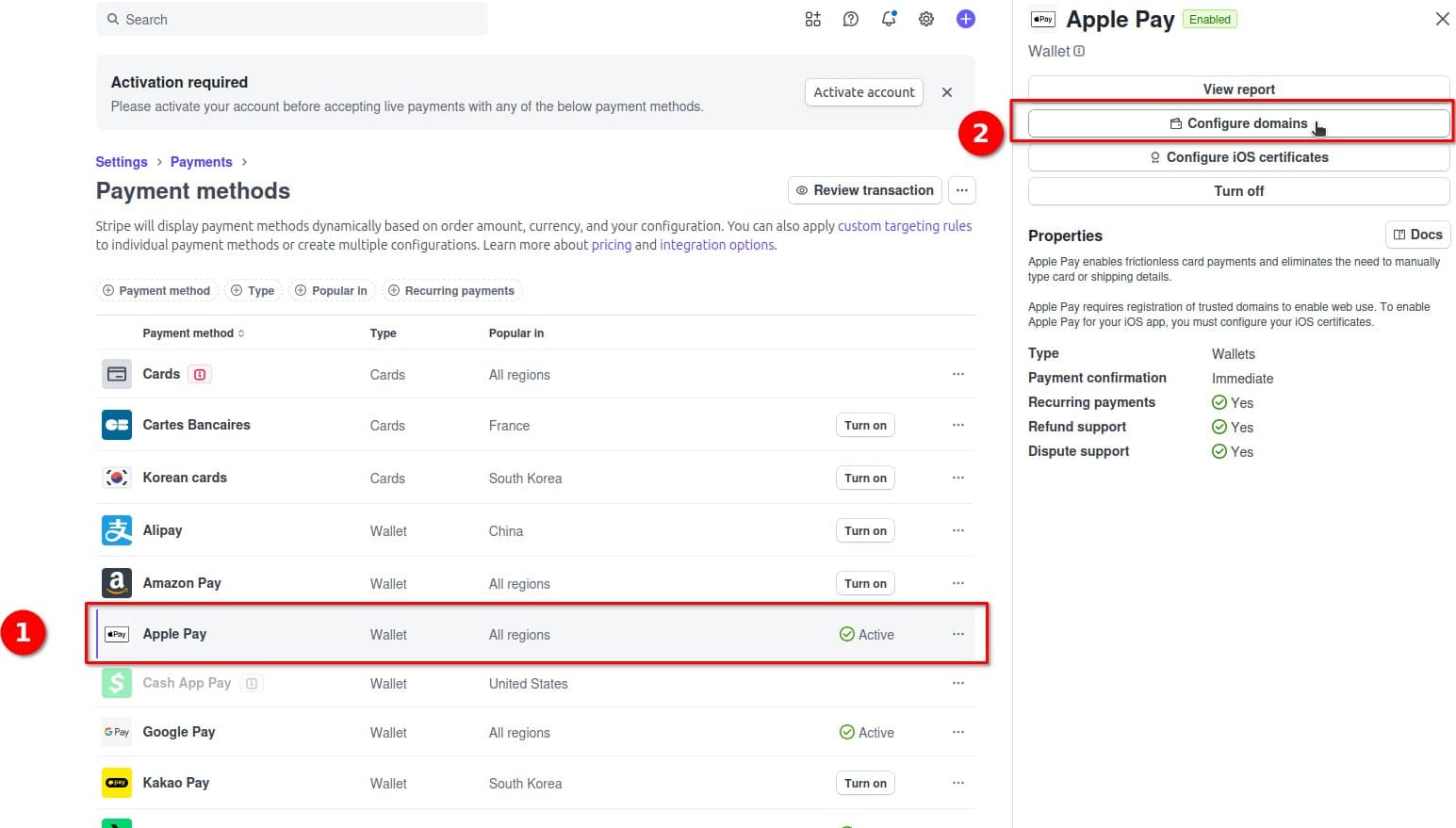Open more options for Alipay row
Viewport: 1456px width, 828px height.
coord(958,530)
